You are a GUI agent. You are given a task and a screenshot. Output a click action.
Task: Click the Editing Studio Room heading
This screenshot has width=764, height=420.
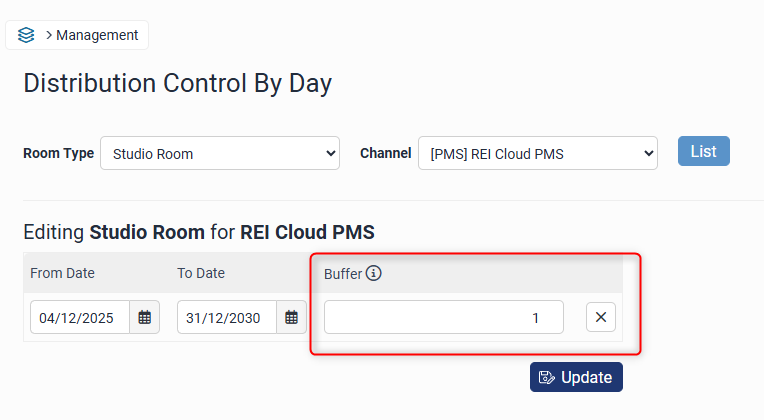point(199,233)
